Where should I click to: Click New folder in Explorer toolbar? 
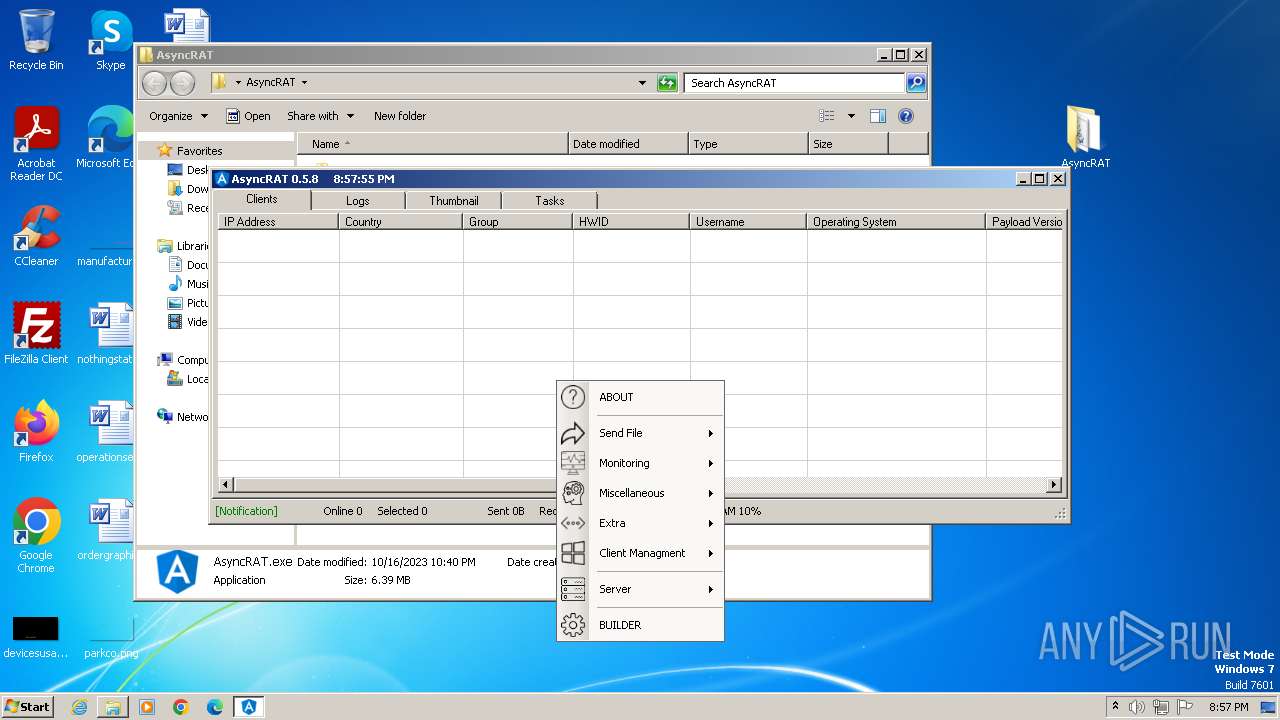[400, 116]
